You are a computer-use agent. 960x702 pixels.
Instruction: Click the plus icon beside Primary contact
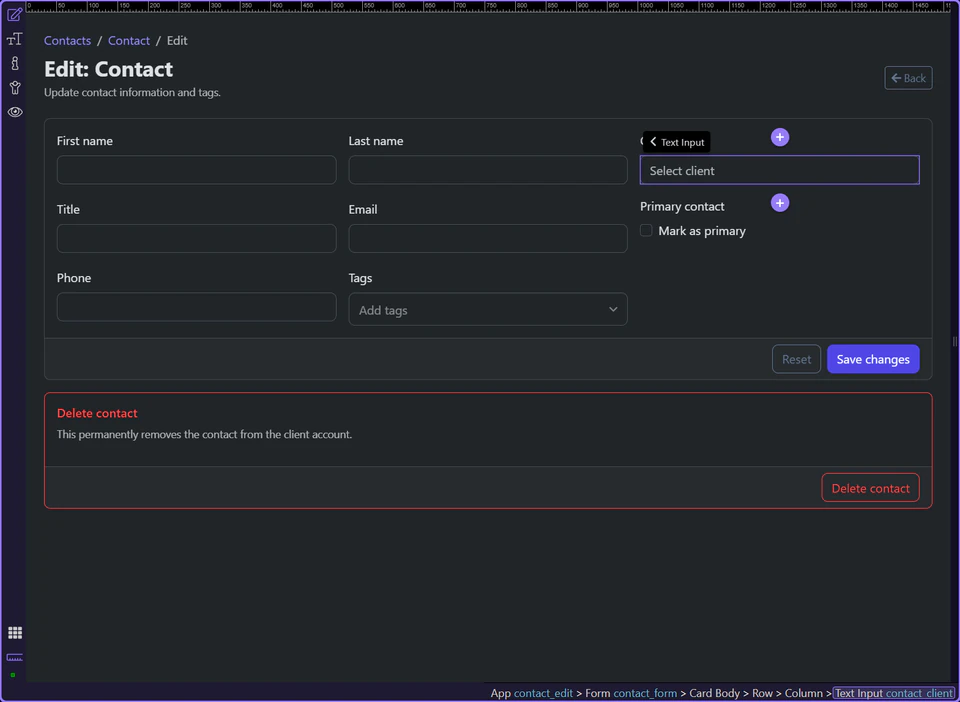[779, 202]
